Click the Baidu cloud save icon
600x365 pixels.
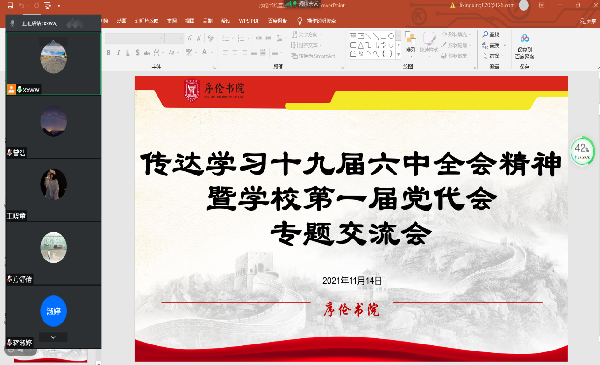point(525,38)
